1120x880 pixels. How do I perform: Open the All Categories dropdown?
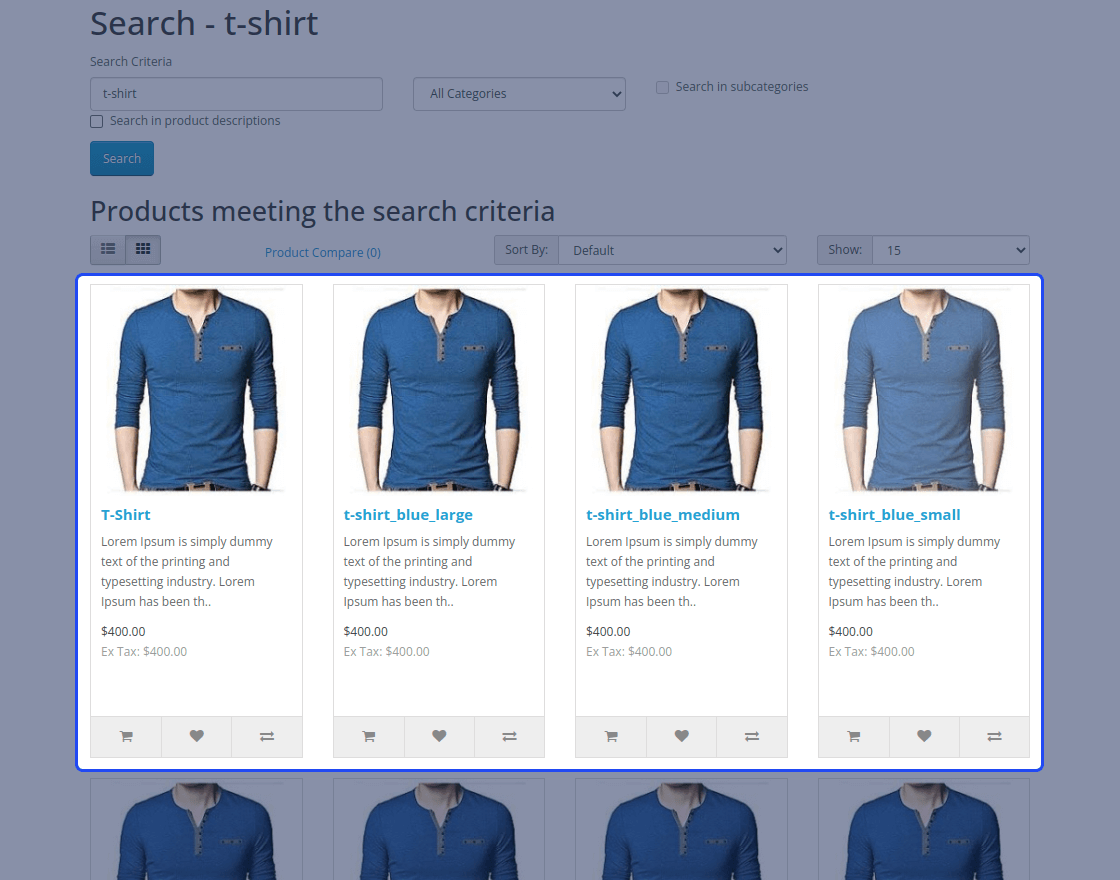(x=519, y=94)
